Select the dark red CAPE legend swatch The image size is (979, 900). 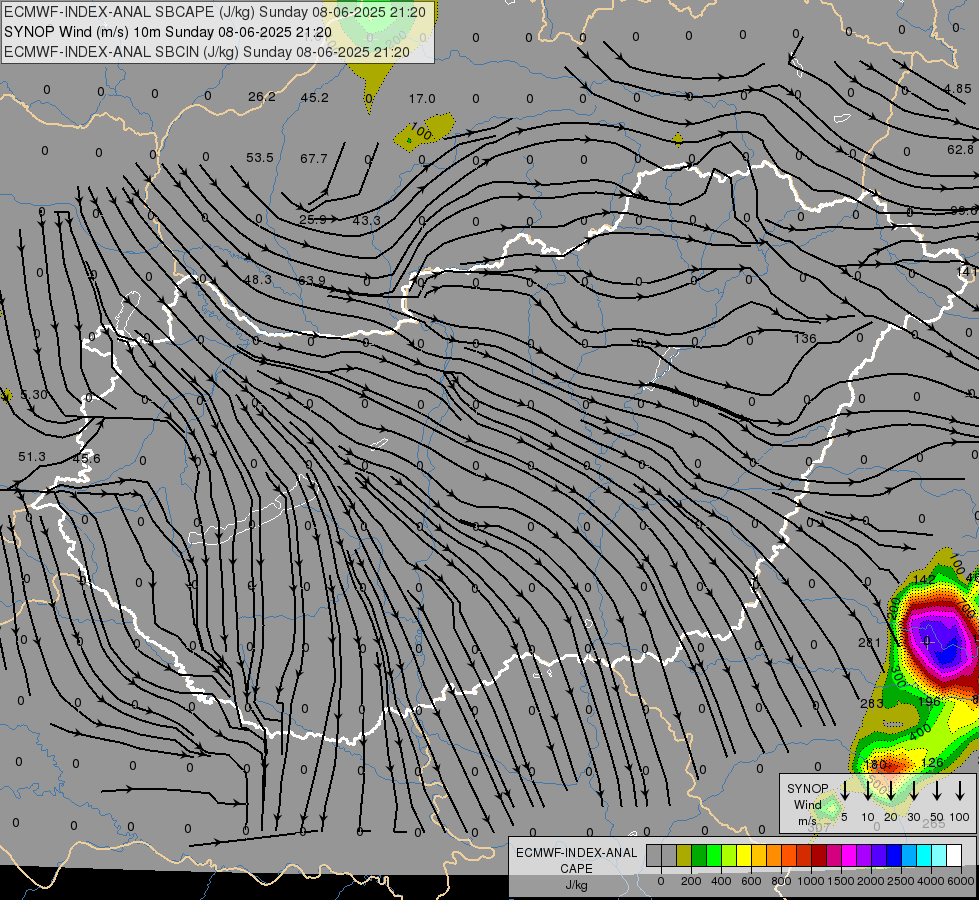820,855
